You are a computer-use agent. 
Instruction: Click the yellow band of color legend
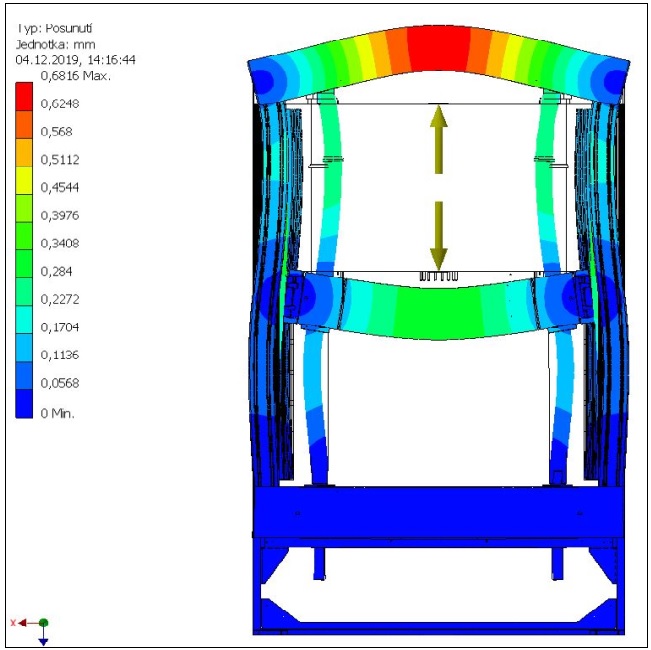(24, 180)
